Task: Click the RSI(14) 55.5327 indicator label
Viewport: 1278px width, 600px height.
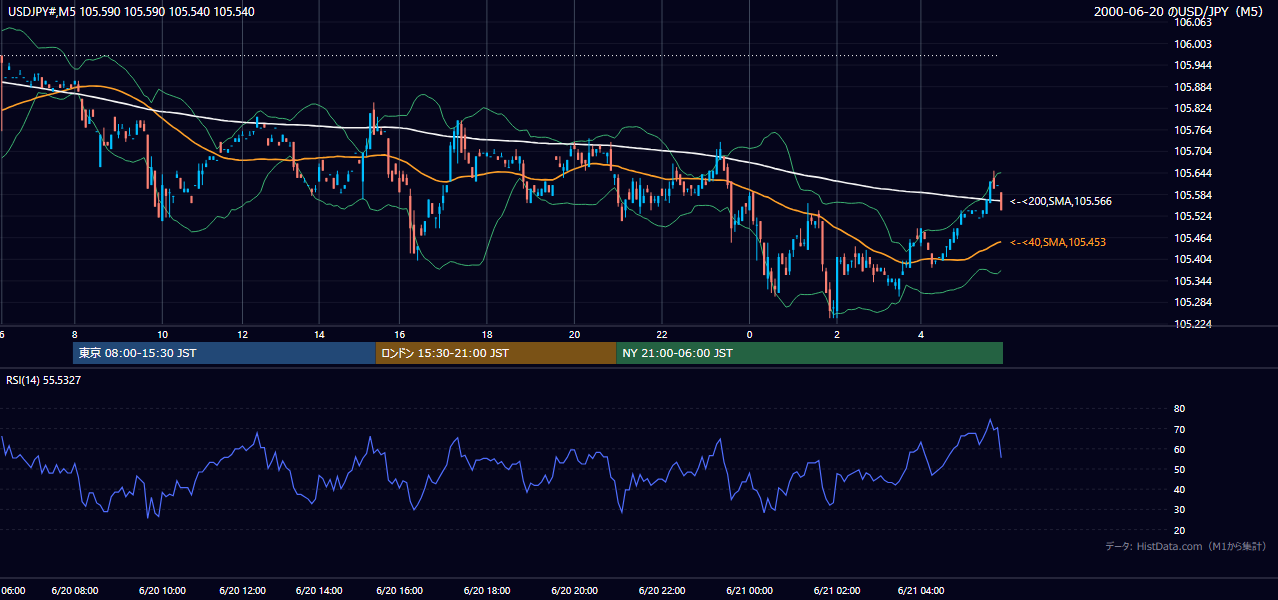Action: 44,380
